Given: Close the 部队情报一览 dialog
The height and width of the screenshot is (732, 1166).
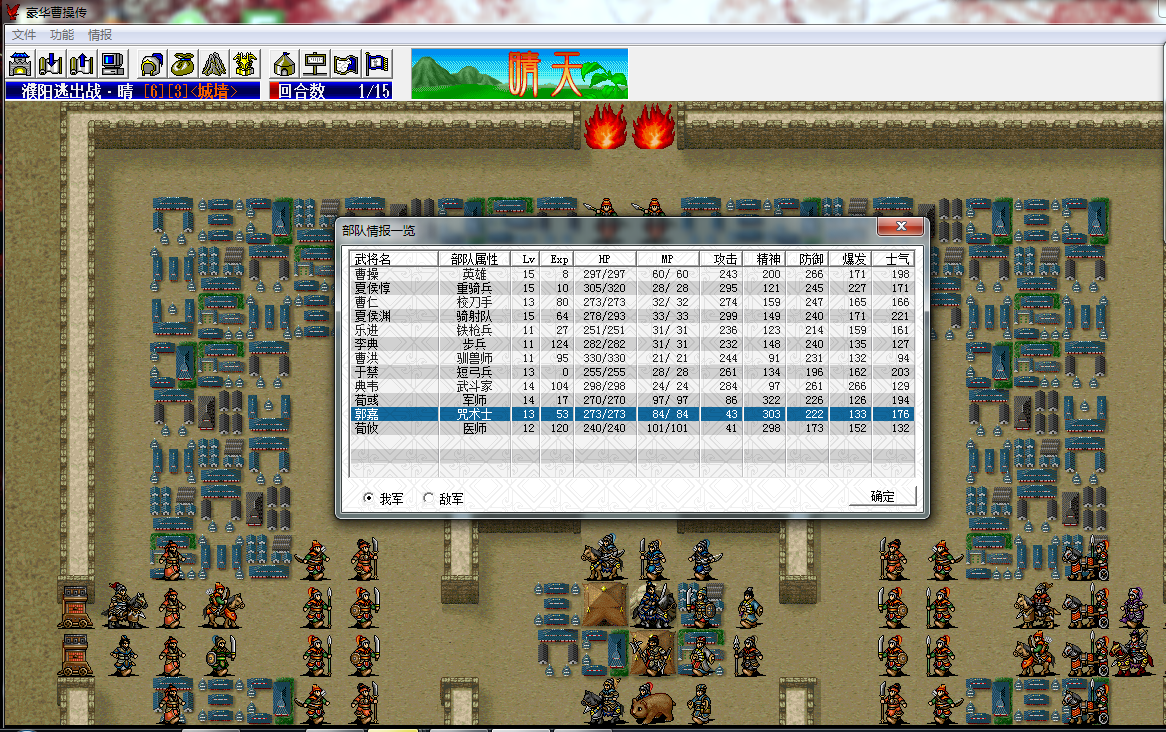Looking at the screenshot, I should 901,226.
